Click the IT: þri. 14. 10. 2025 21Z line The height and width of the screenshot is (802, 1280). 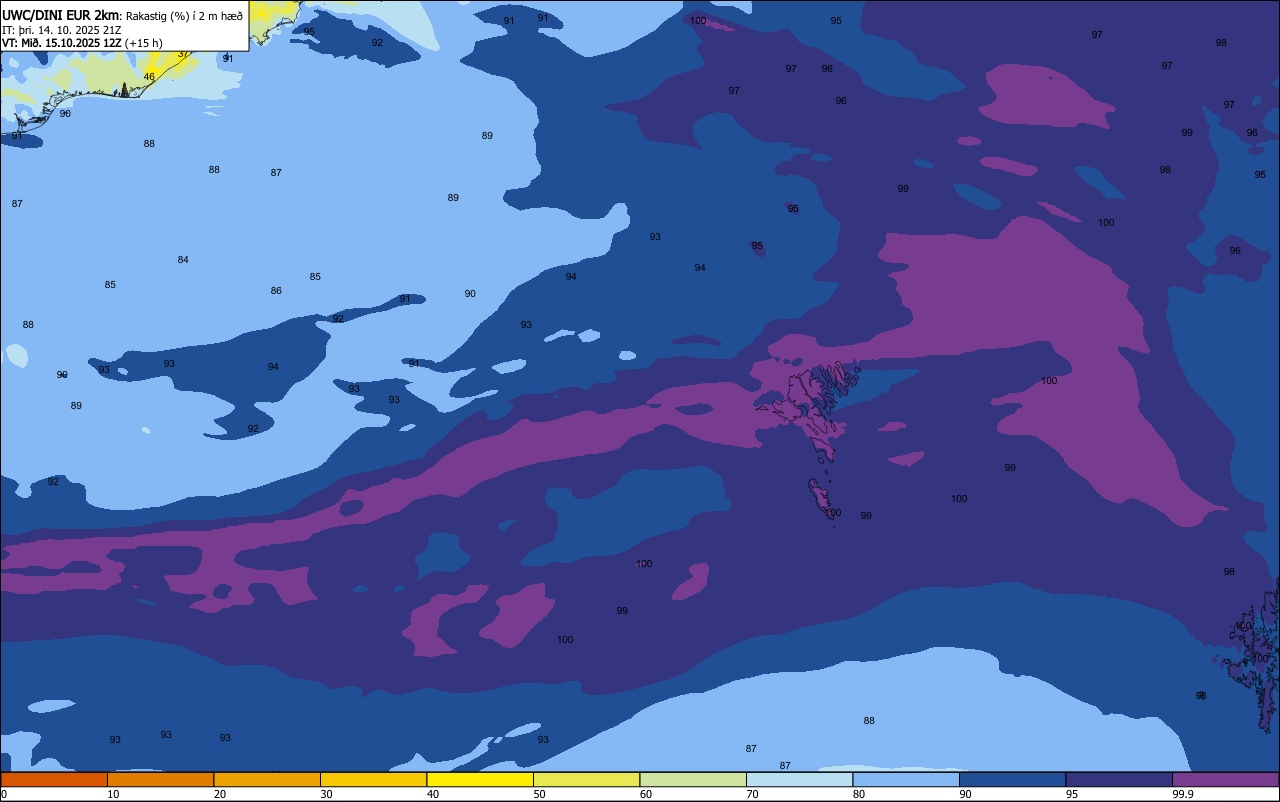tap(62, 30)
